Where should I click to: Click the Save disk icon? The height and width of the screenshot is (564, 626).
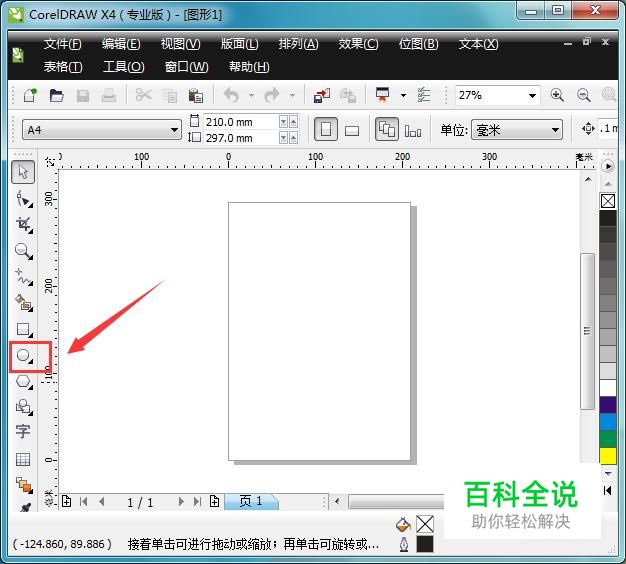[83, 96]
